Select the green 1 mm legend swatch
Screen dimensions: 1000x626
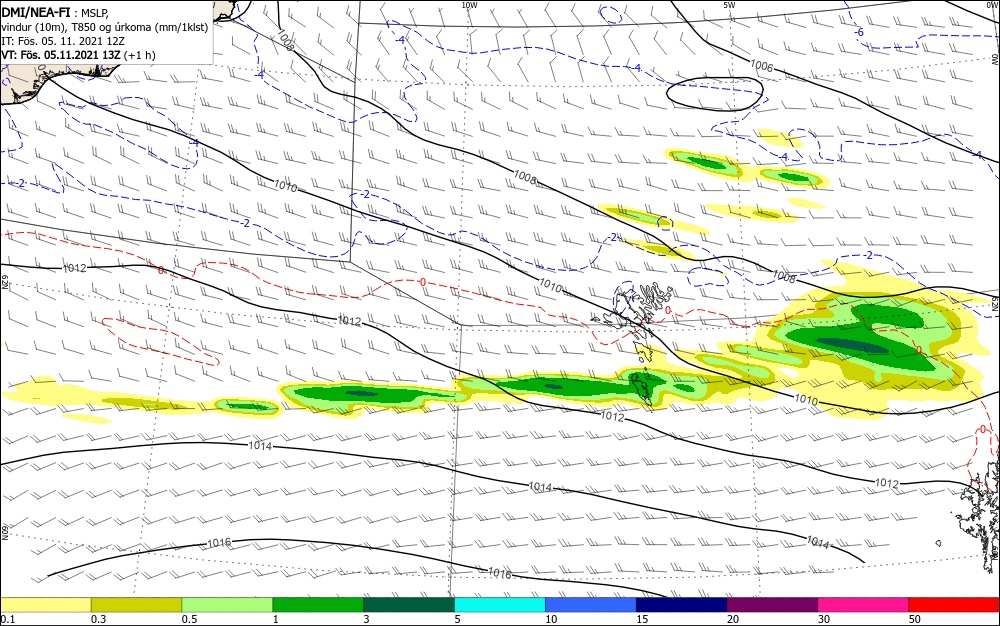coord(318,605)
